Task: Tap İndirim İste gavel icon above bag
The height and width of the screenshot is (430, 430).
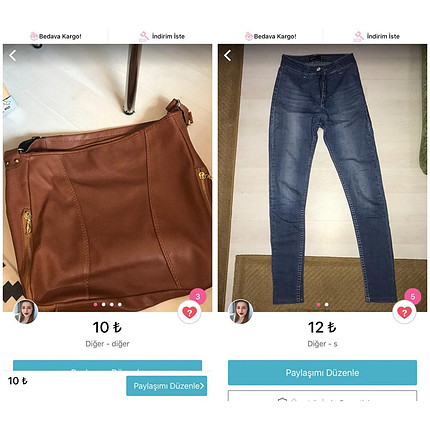Action: click(x=144, y=36)
